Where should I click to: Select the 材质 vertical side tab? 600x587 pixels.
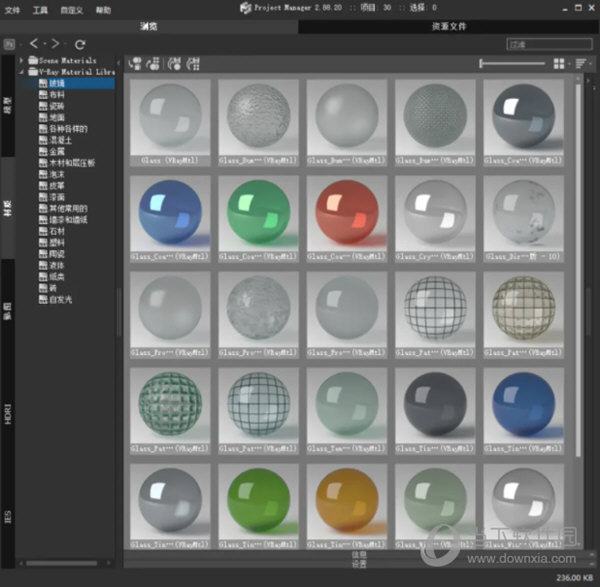point(8,208)
